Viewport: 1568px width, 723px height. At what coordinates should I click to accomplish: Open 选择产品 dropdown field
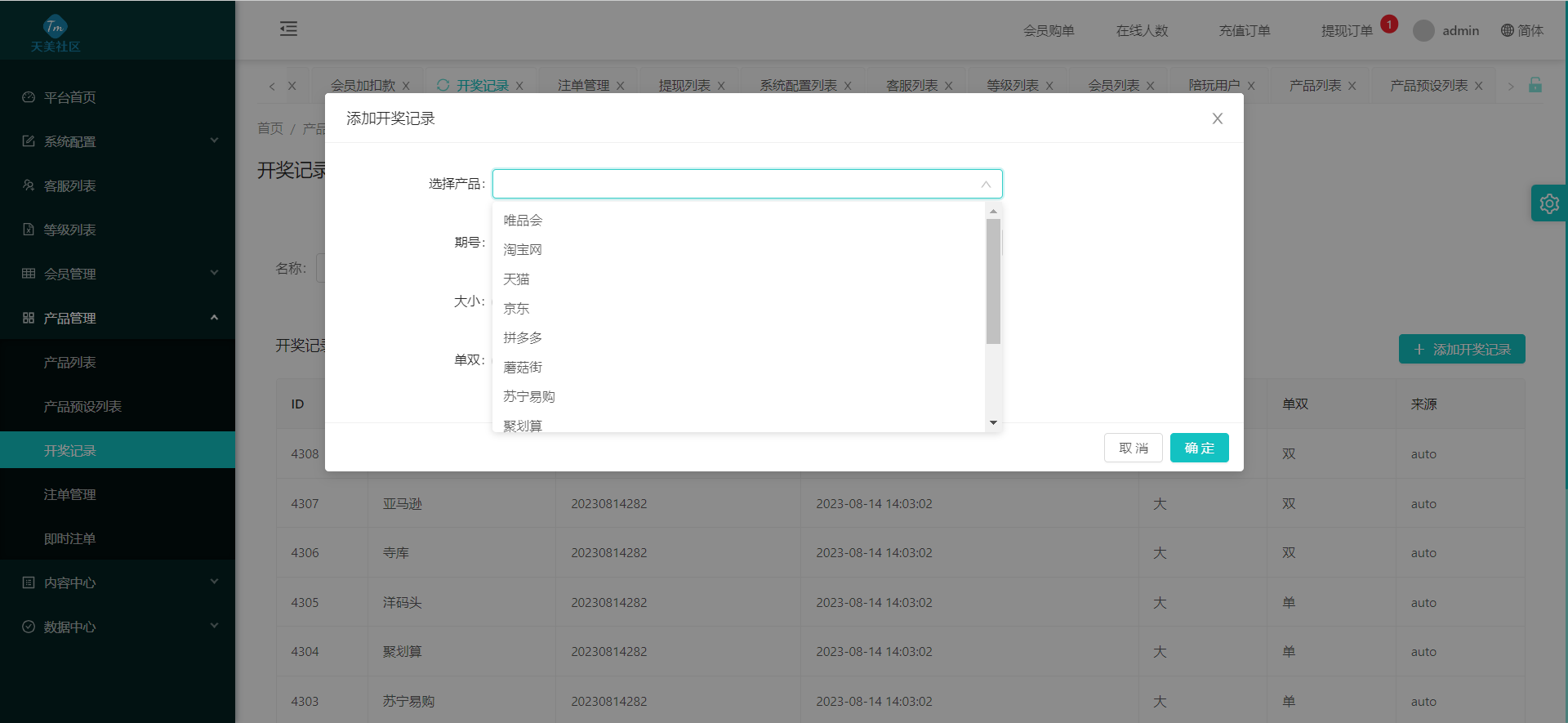(747, 184)
